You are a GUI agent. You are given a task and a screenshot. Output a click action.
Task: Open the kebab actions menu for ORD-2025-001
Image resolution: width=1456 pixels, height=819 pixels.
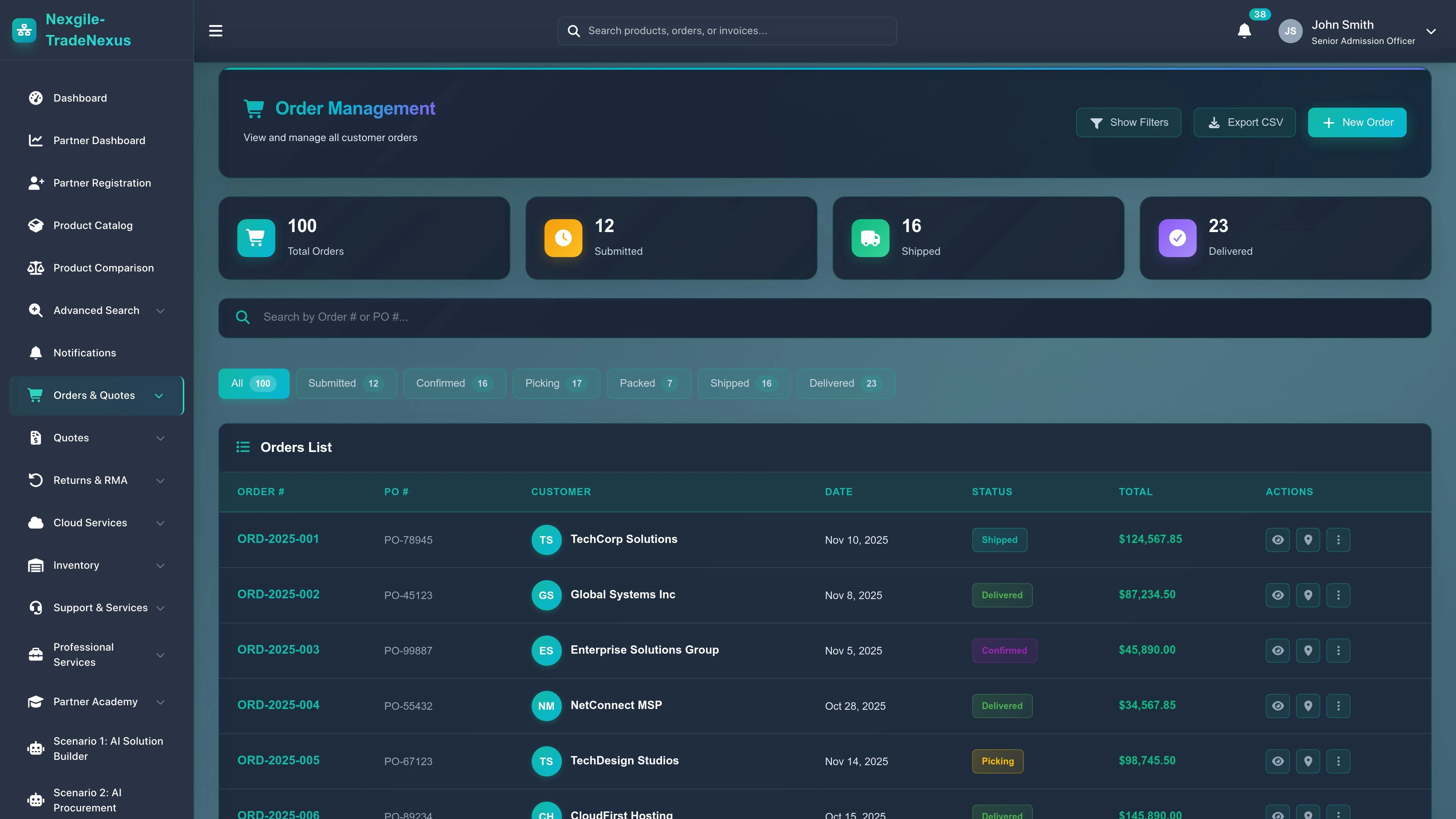(x=1338, y=540)
